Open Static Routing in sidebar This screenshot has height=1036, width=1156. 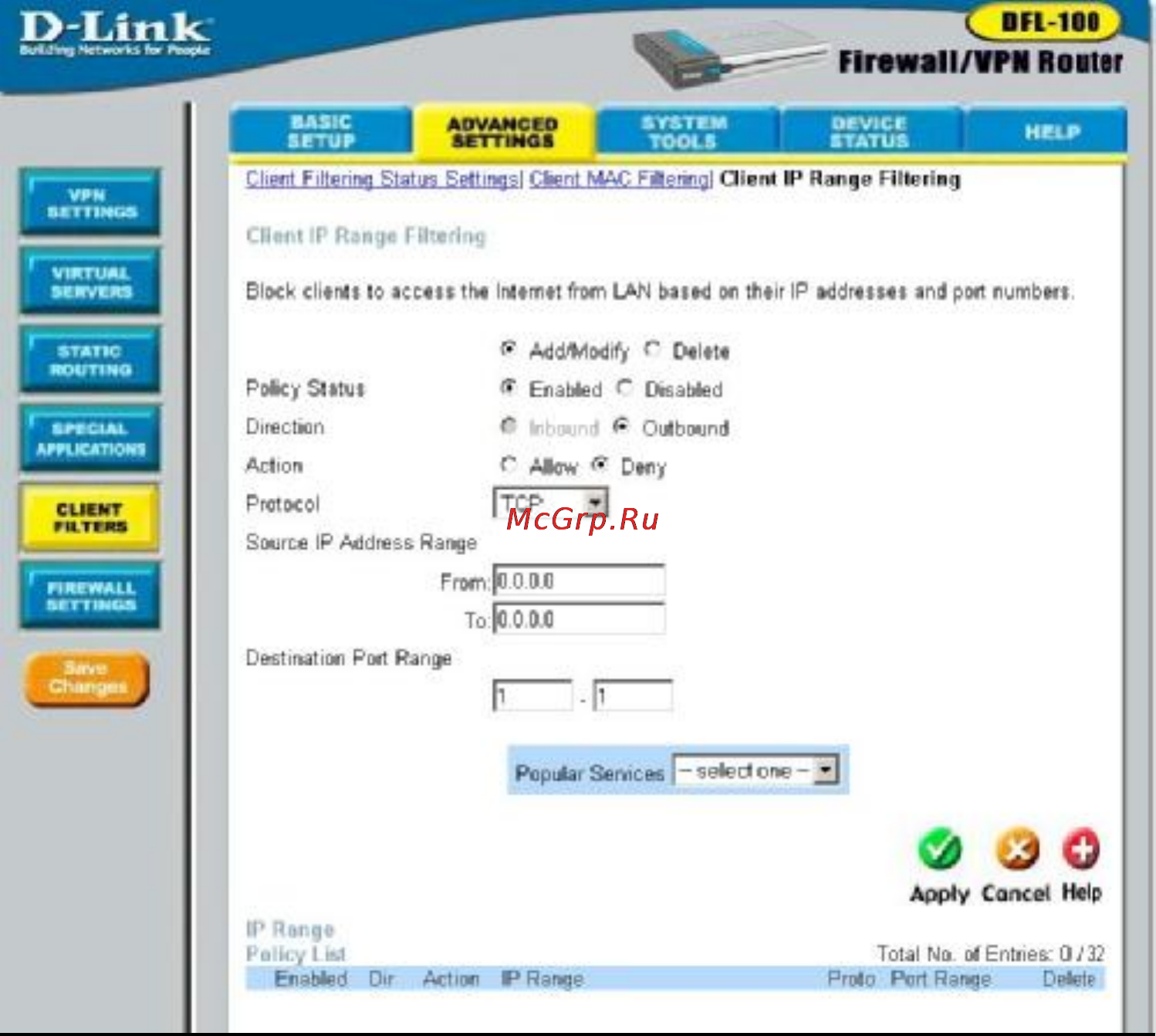pyautogui.click(x=90, y=360)
